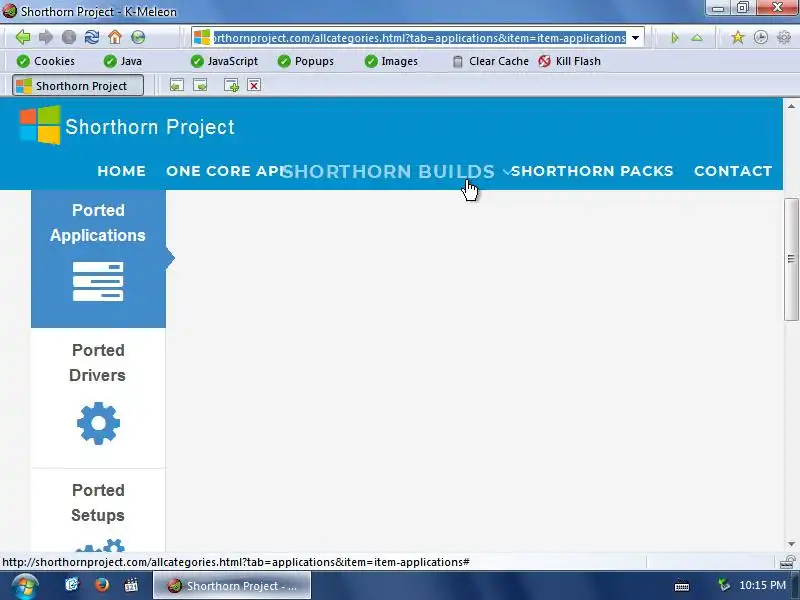Click the Kill Flash button
Image resolution: width=800 pixels, height=600 pixels.
pos(569,61)
